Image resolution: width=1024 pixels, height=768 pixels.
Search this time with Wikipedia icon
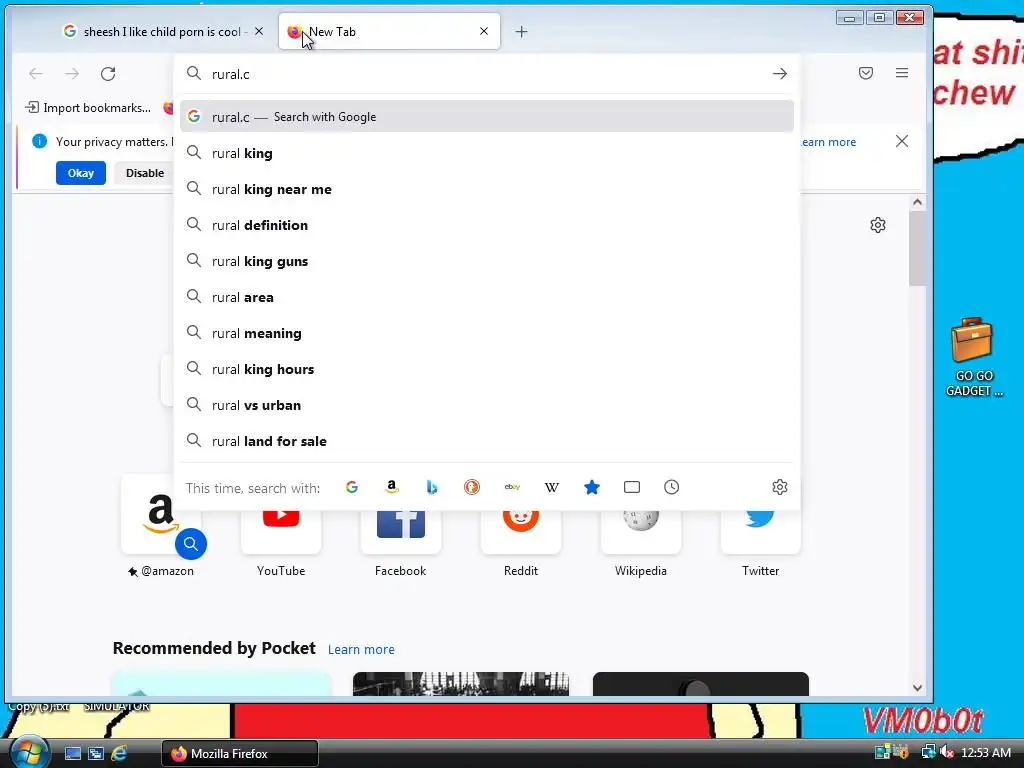(552, 487)
